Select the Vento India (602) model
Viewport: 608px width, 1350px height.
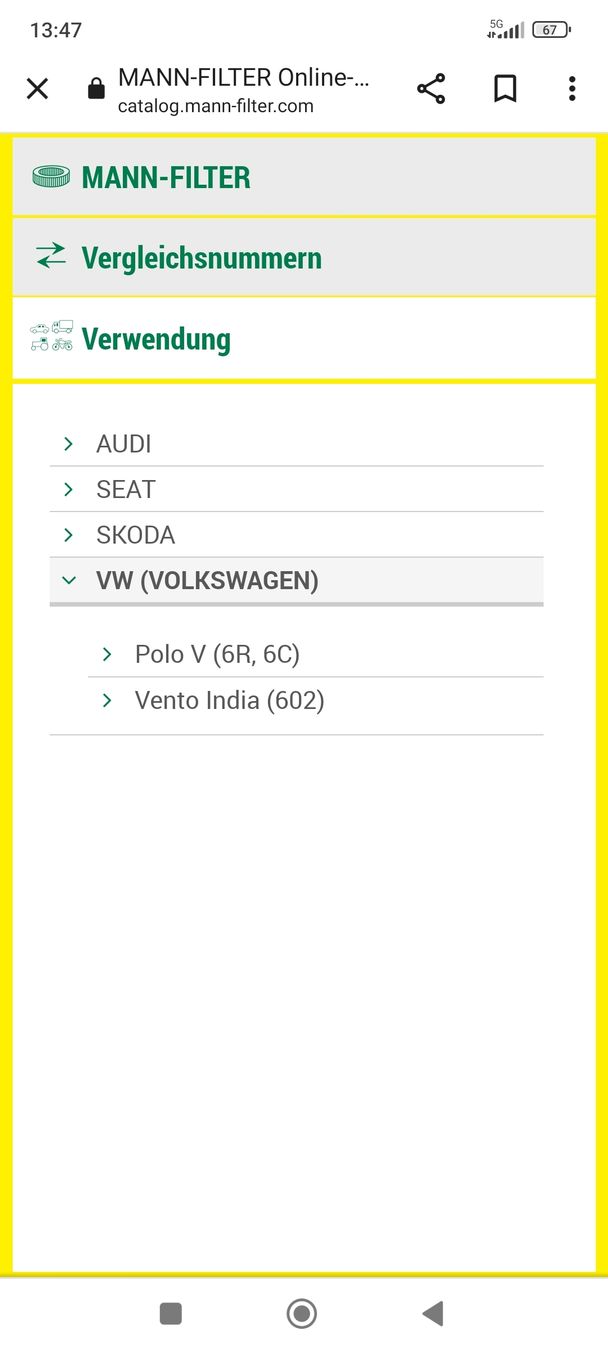click(x=229, y=700)
